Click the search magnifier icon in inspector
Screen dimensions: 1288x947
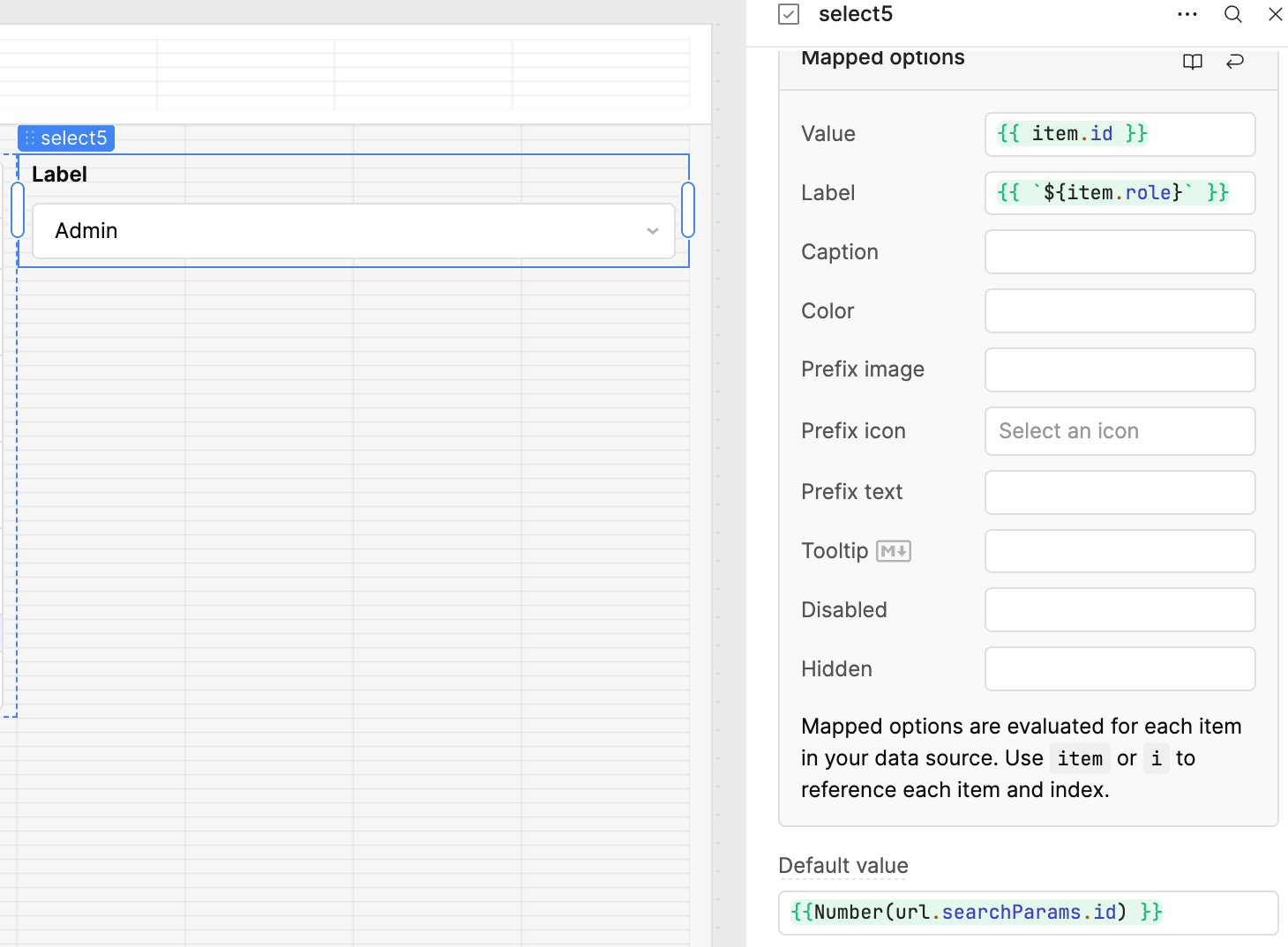coord(1232,14)
